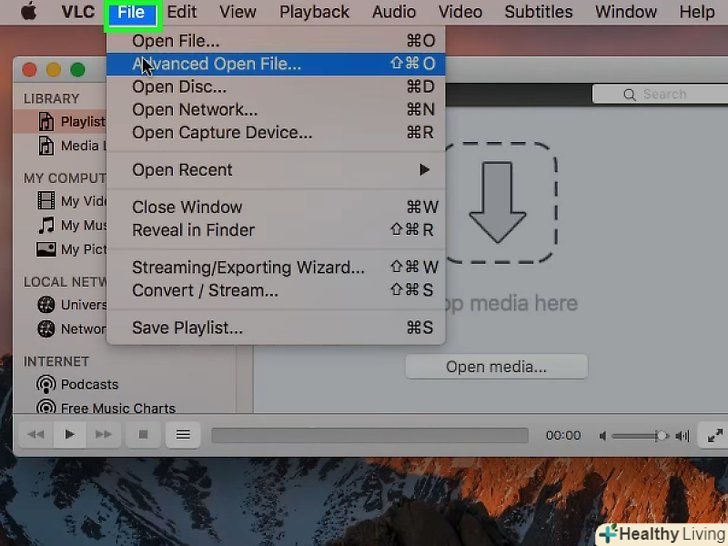Click the search magnifier icon
Screen dimensions: 728x546
pos(629,95)
